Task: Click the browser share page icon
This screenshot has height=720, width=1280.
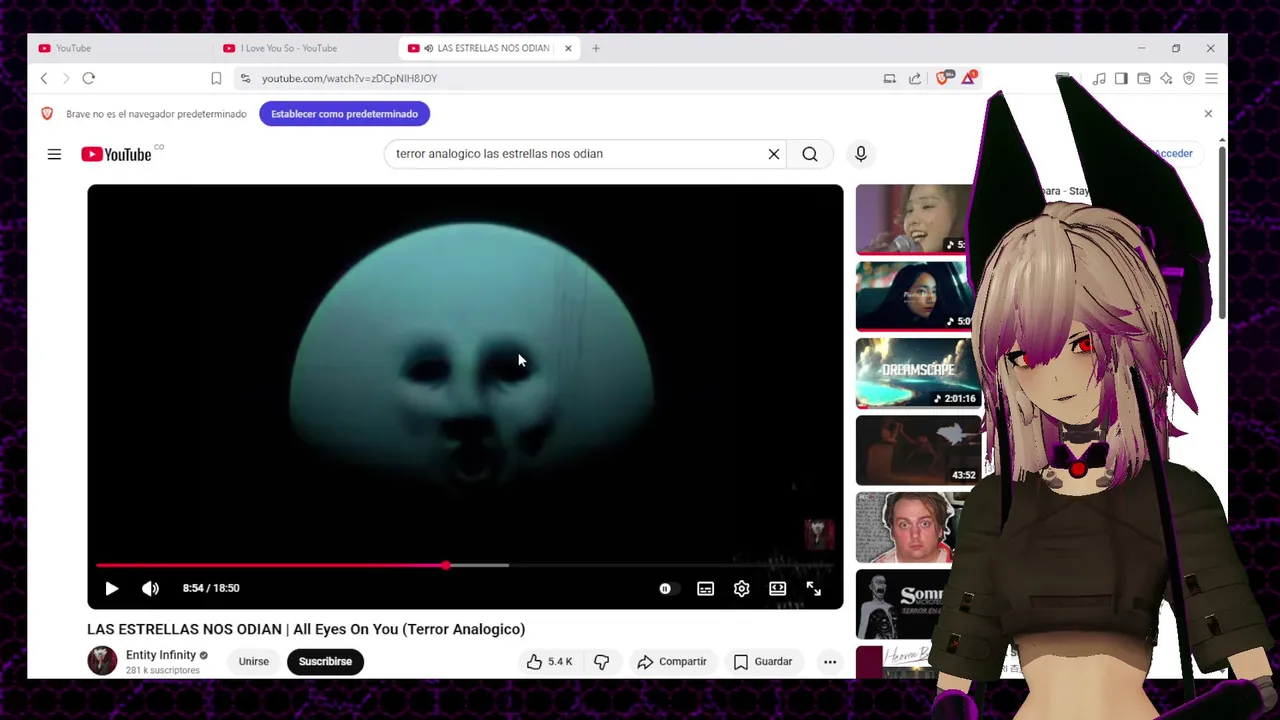Action: (915, 78)
